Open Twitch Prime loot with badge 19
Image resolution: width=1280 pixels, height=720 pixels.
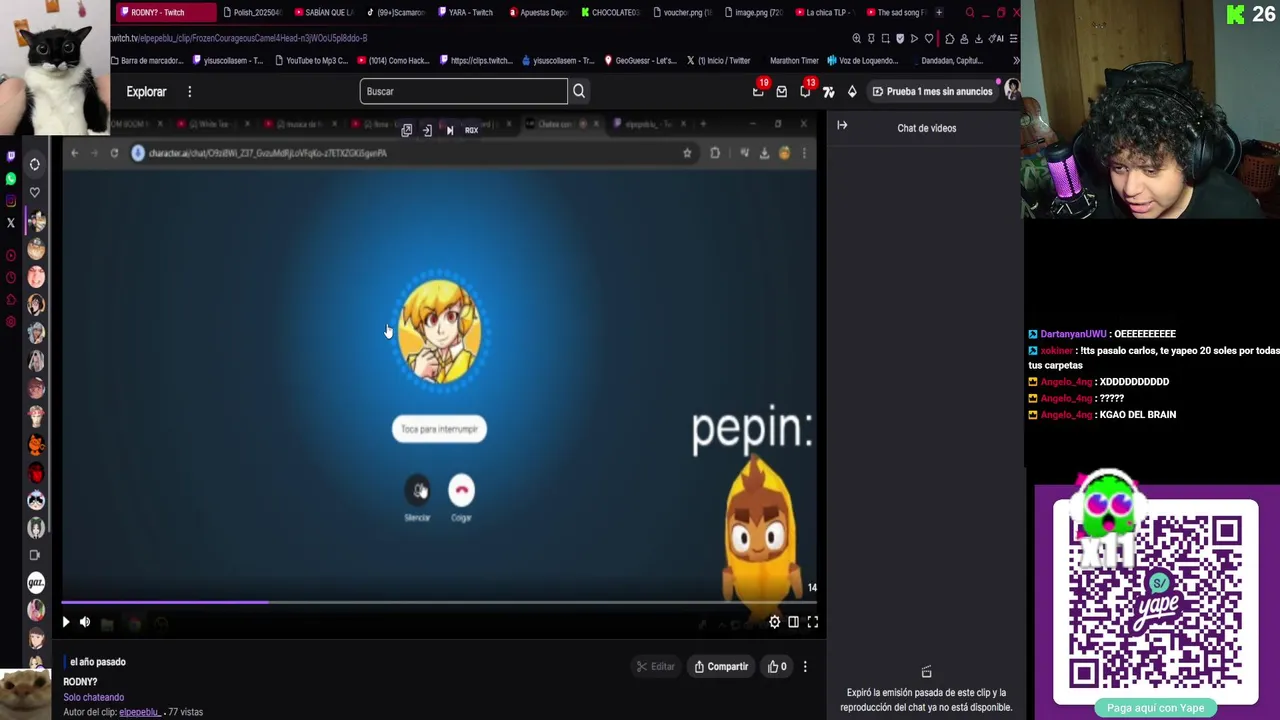759,91
